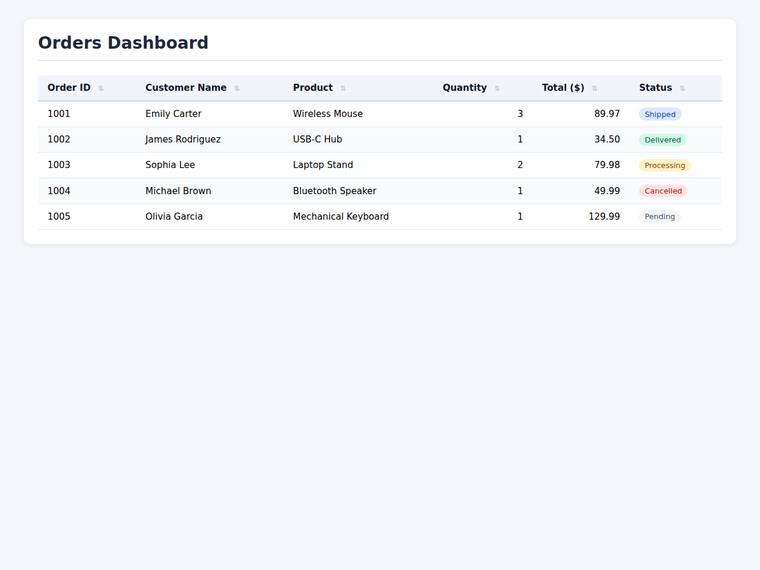This screenshot has width=760, height=570.
Task: Sort by the Customer Name header text
Action: [186, 88]
